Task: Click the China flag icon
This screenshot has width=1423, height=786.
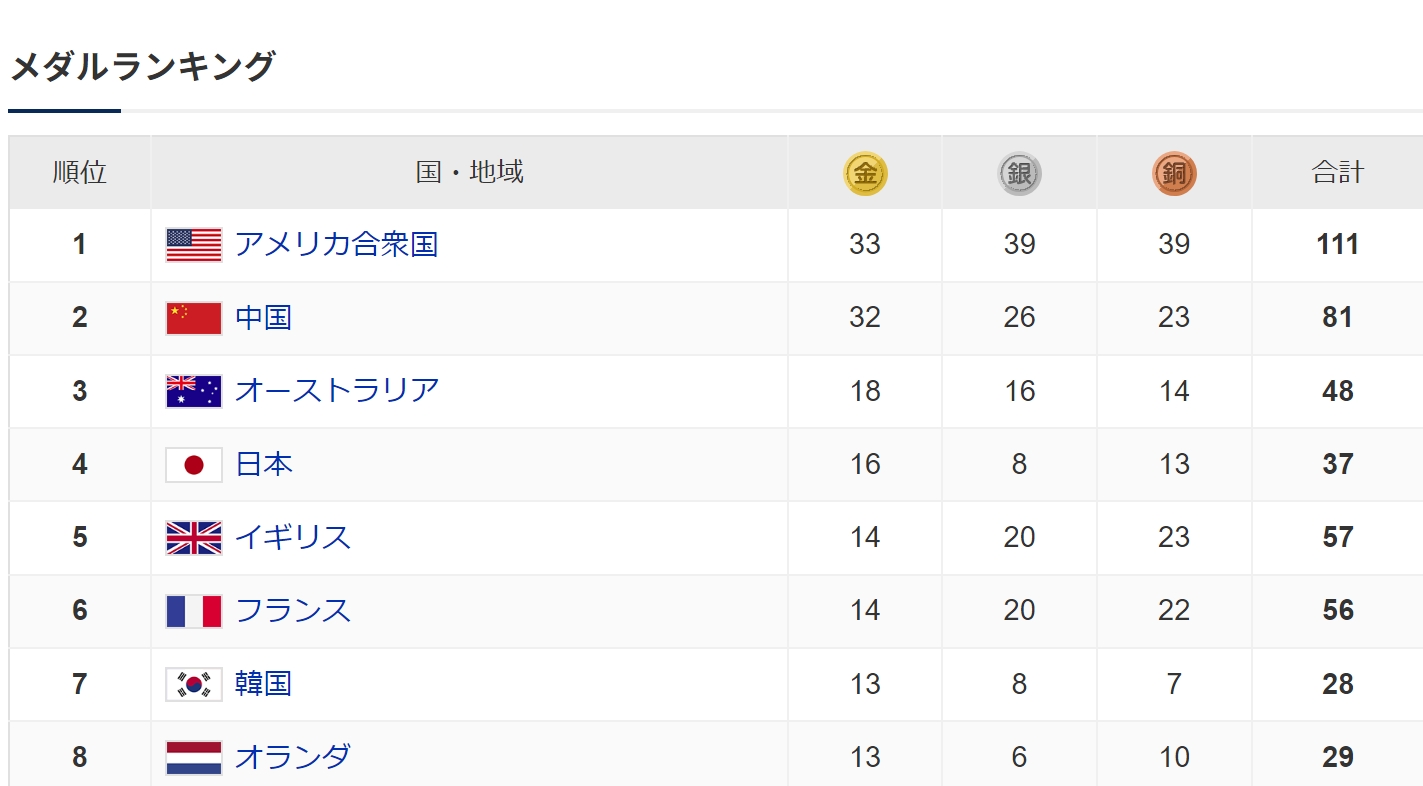Action: [194, 318]
